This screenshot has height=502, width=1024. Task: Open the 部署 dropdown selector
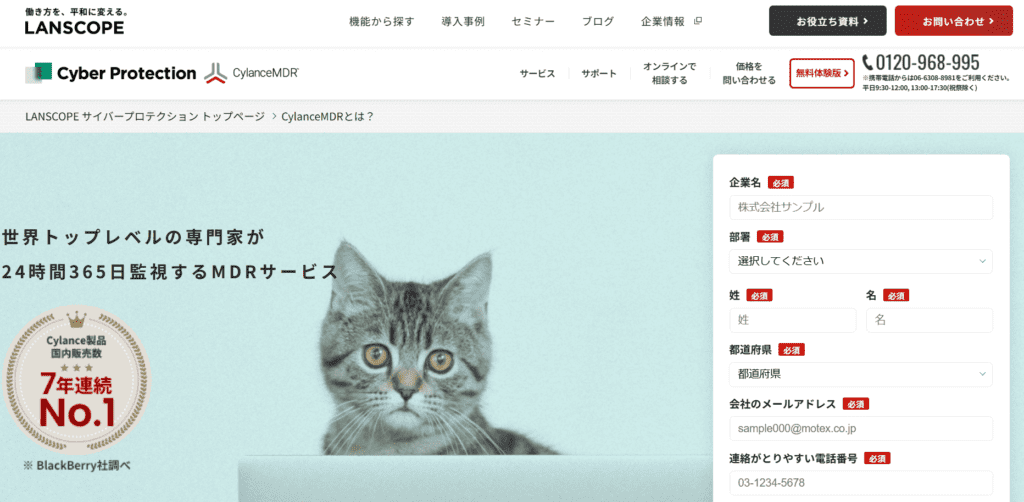click(861, 261)
